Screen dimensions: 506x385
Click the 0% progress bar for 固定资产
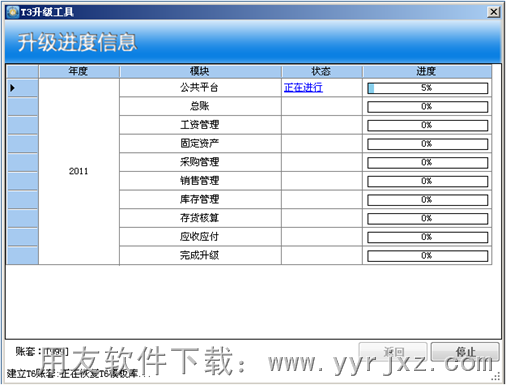coord(427,144)
